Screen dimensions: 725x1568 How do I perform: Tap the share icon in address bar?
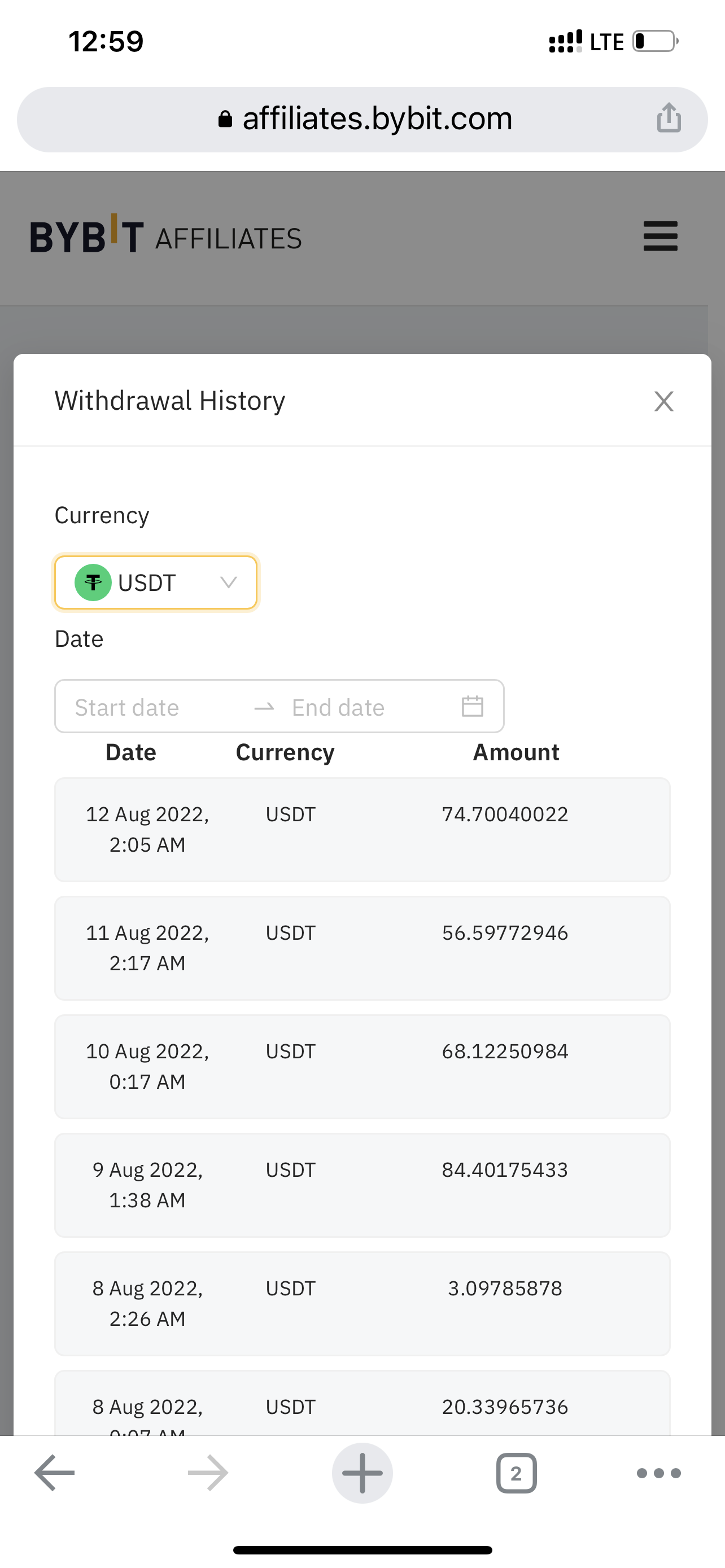(669, 117)
